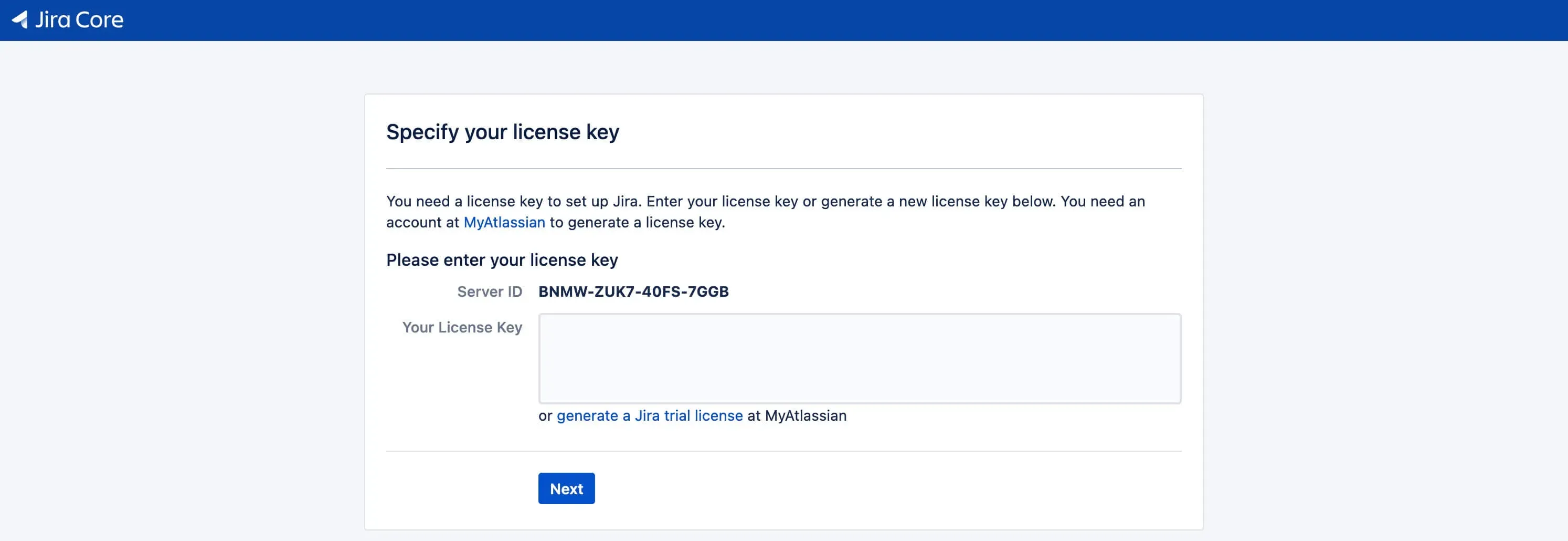Click the Specify your license key heading
This screenshot has width=1568, height=541.
point(503,132)
